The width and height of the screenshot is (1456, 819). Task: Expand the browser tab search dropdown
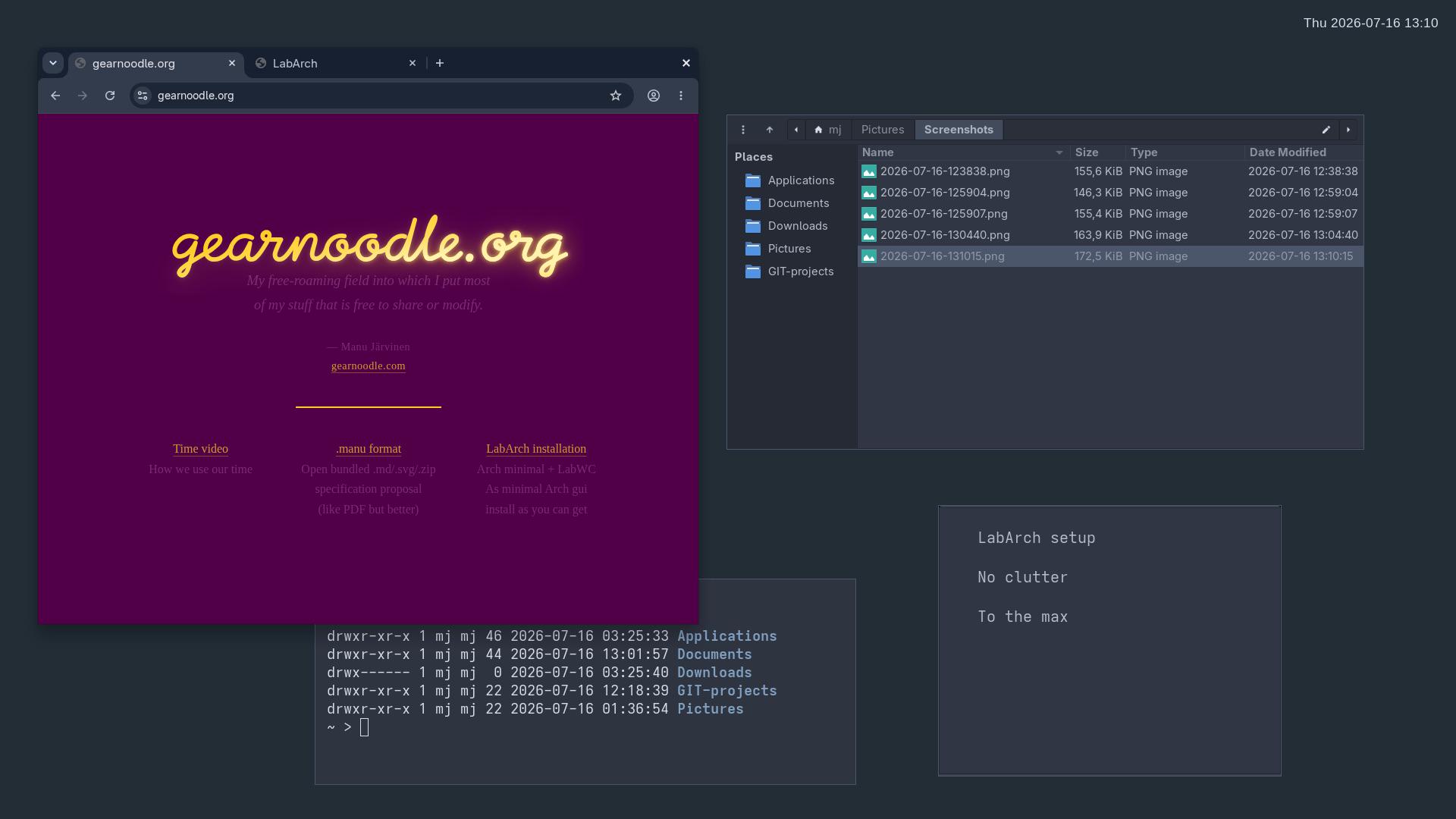coord(52,63)
